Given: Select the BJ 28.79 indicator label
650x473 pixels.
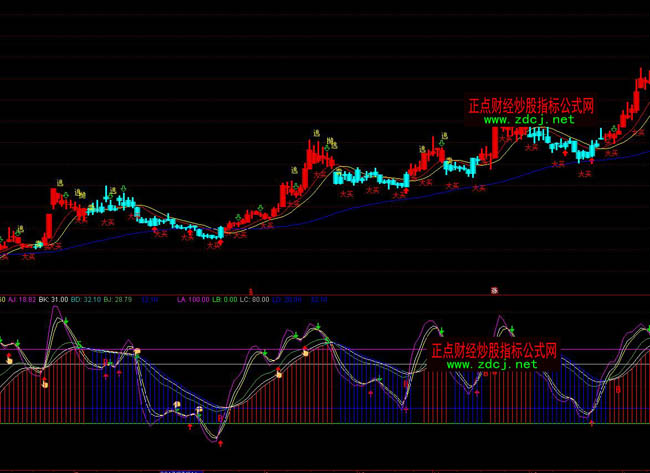Looking at the screenshot, I should (118, 299).
